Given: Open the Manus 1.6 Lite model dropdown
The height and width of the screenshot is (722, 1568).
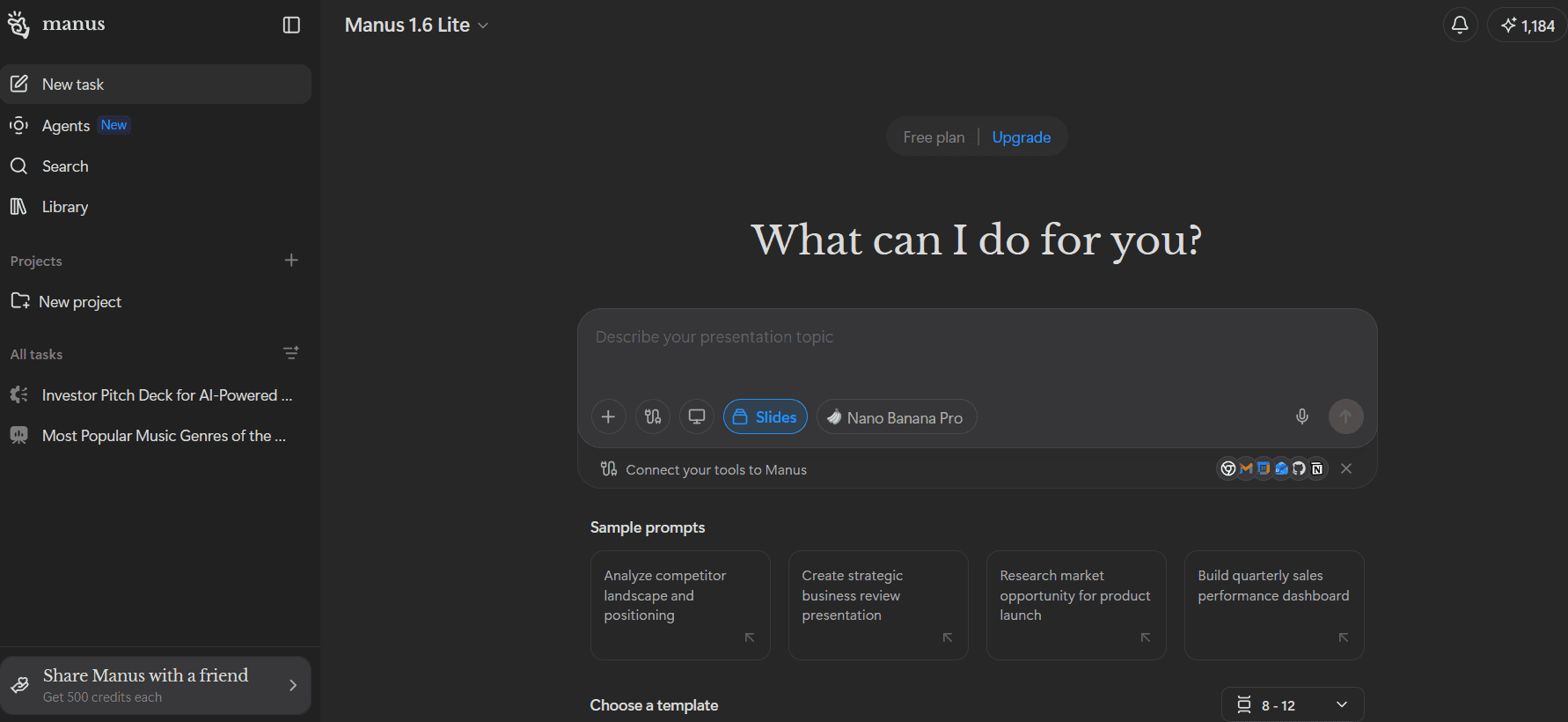Looking at the screenshot, I should coord(416,26).
